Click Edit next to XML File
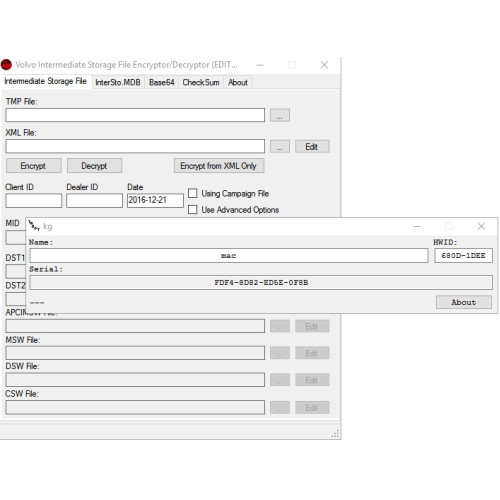500x500 pixels. pyautogui.click(x=312, y=146)
